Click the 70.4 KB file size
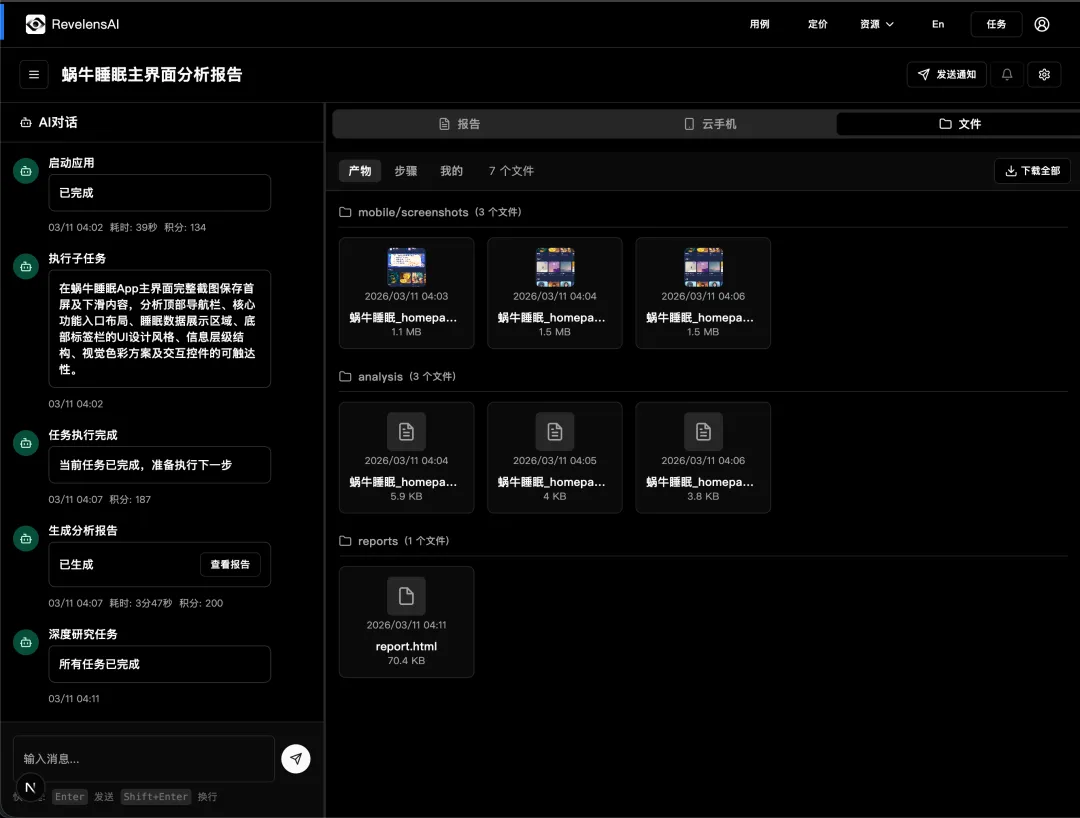This screenshot has height=818, width=1080. tap(406, 661)
